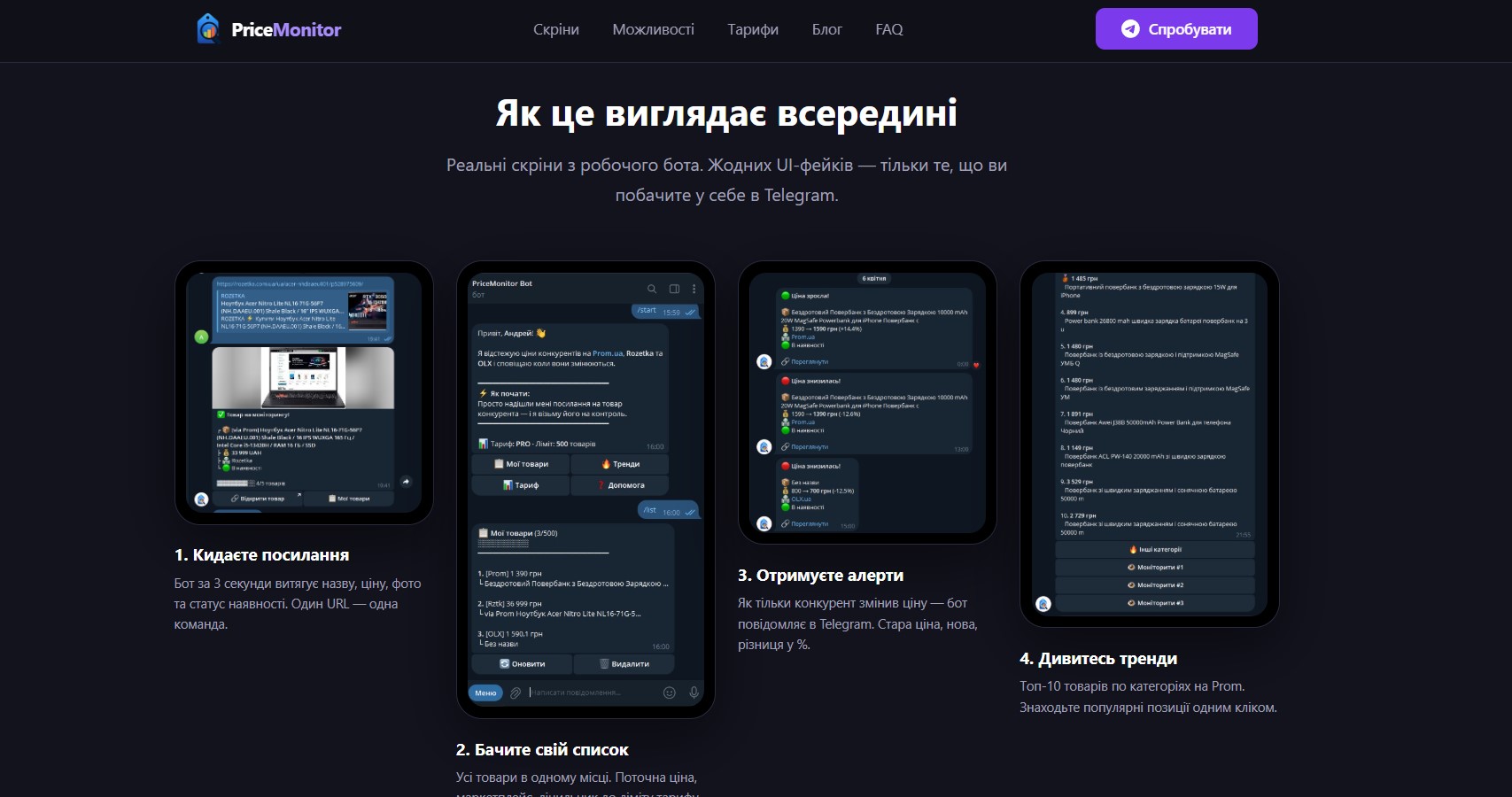Open the first screenshot with laptop photo

[304, 392]
